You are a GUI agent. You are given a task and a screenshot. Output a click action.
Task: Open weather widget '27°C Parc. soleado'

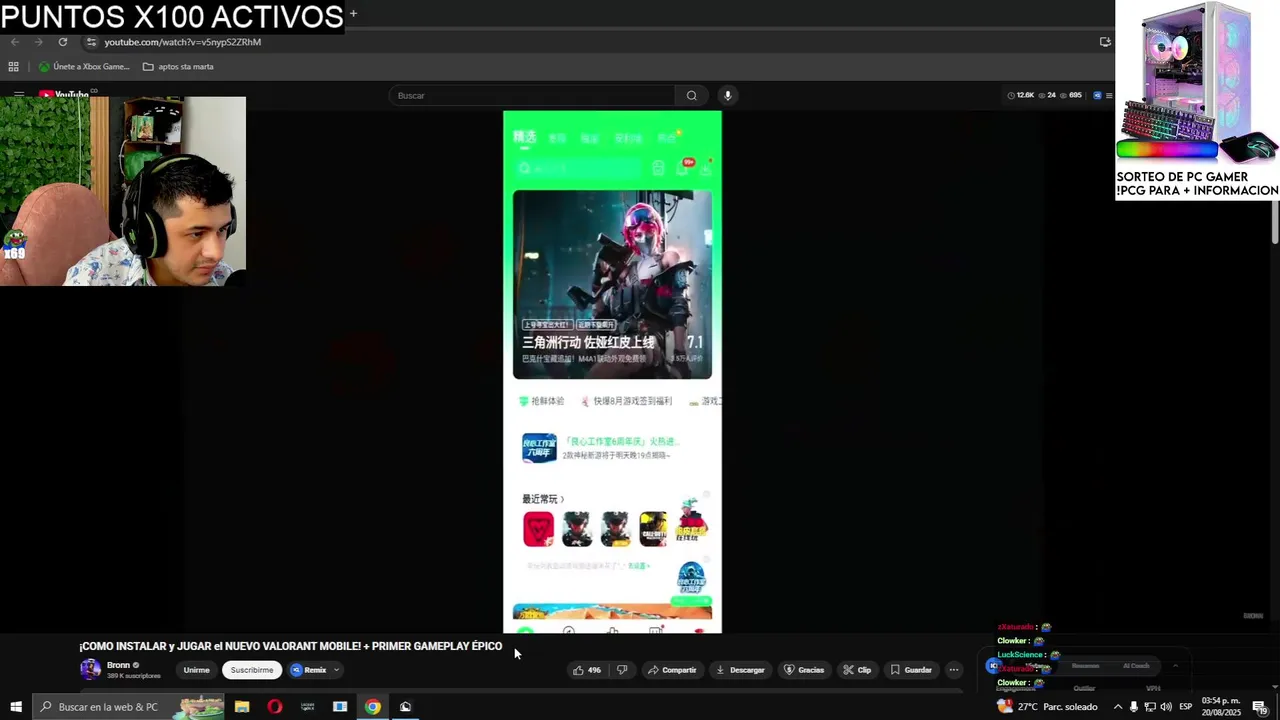click(x=1047, y=707)
